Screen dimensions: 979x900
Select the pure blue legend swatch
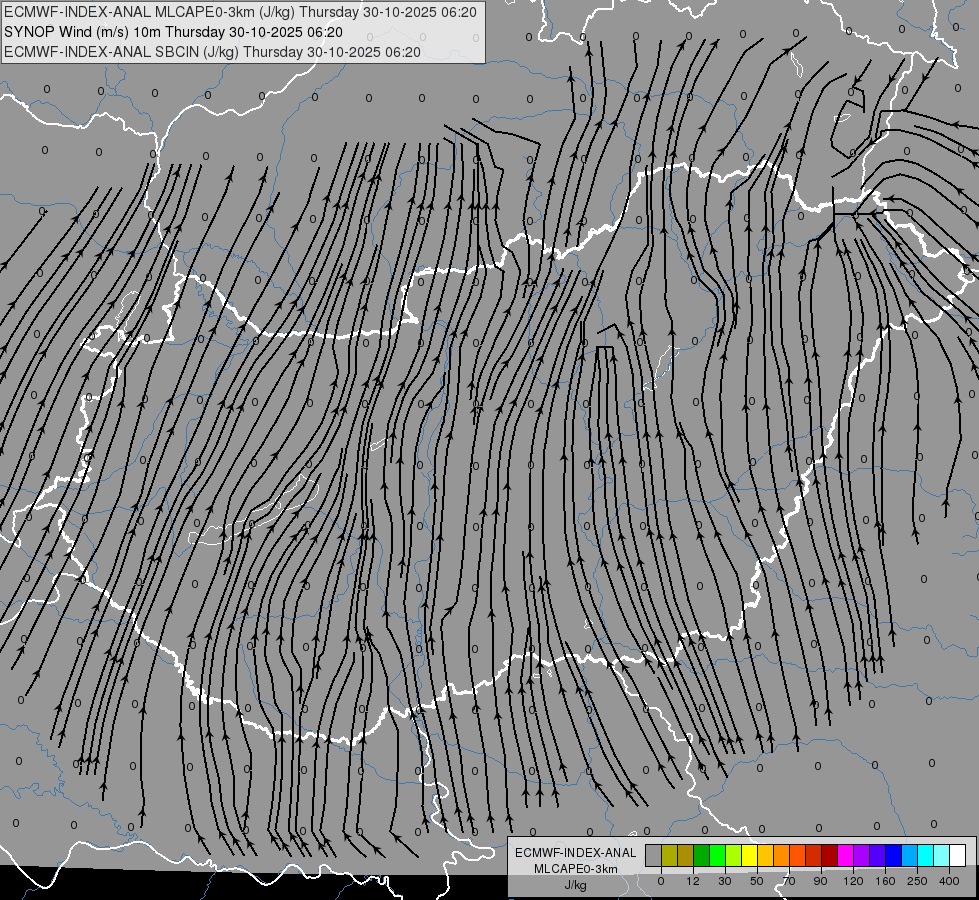pos(893,855)
